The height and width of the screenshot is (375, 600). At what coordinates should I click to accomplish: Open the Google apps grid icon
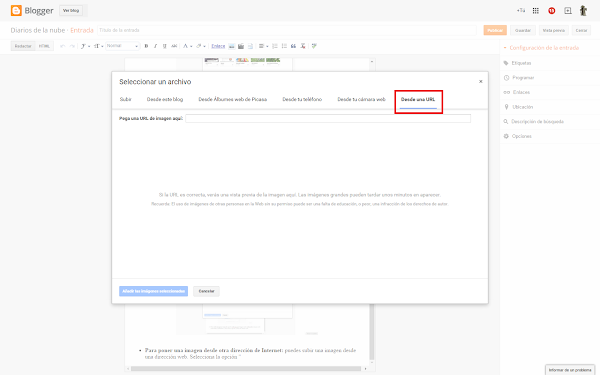tap(536, 11)
